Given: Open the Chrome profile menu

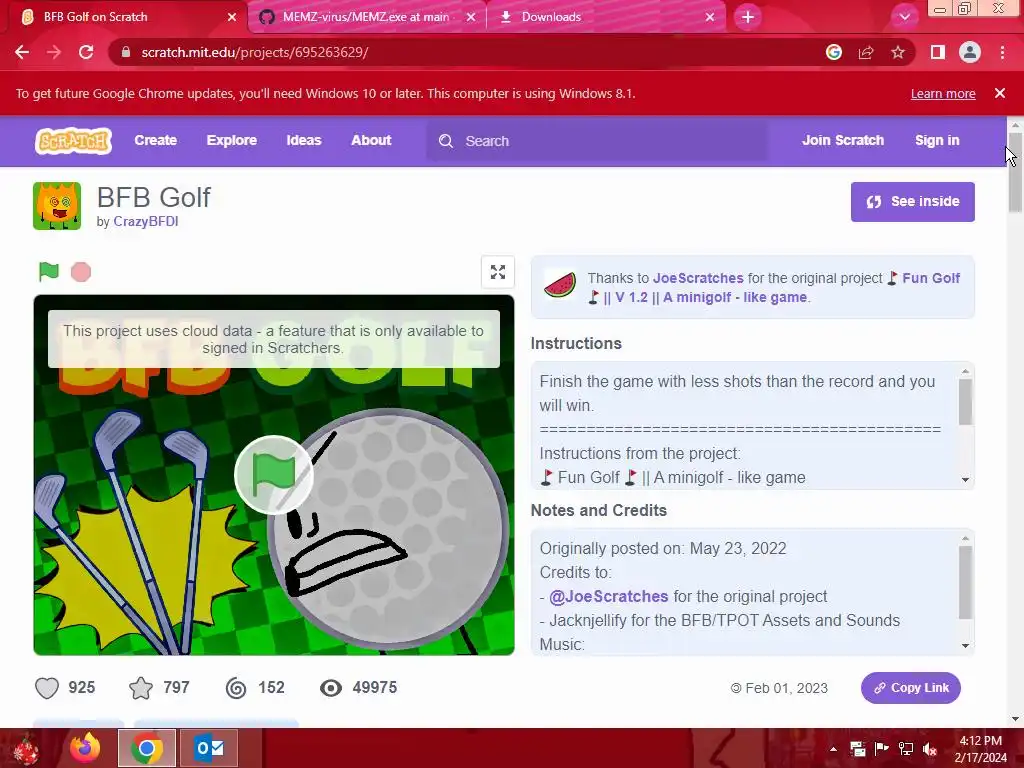Looking at the screenshot, I should (970, 52).
